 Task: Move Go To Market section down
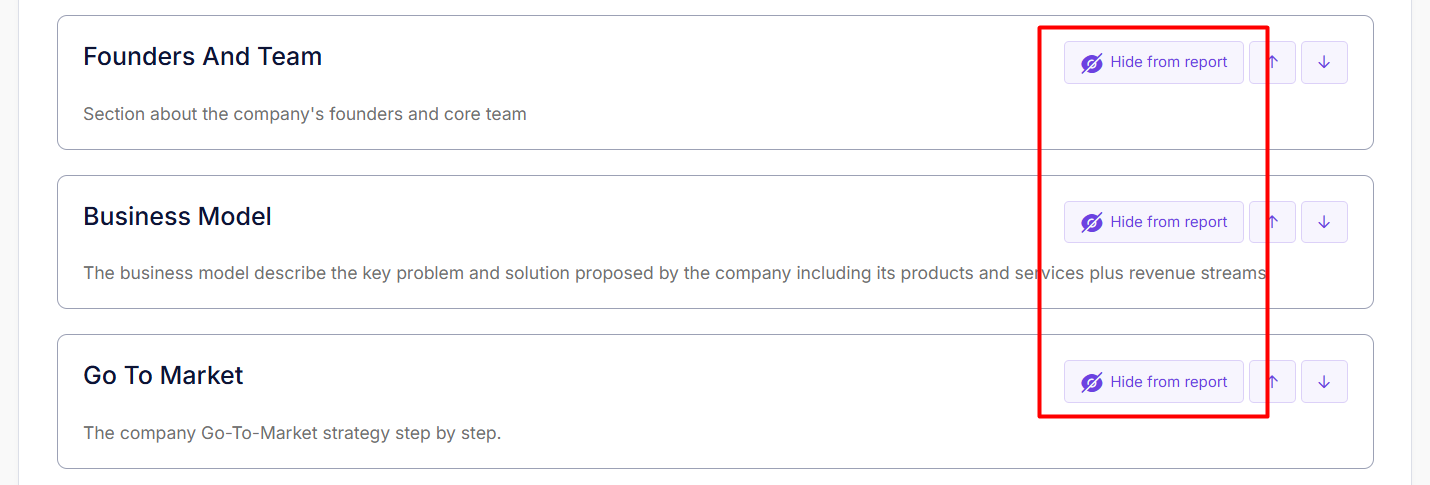[1324, 382]
